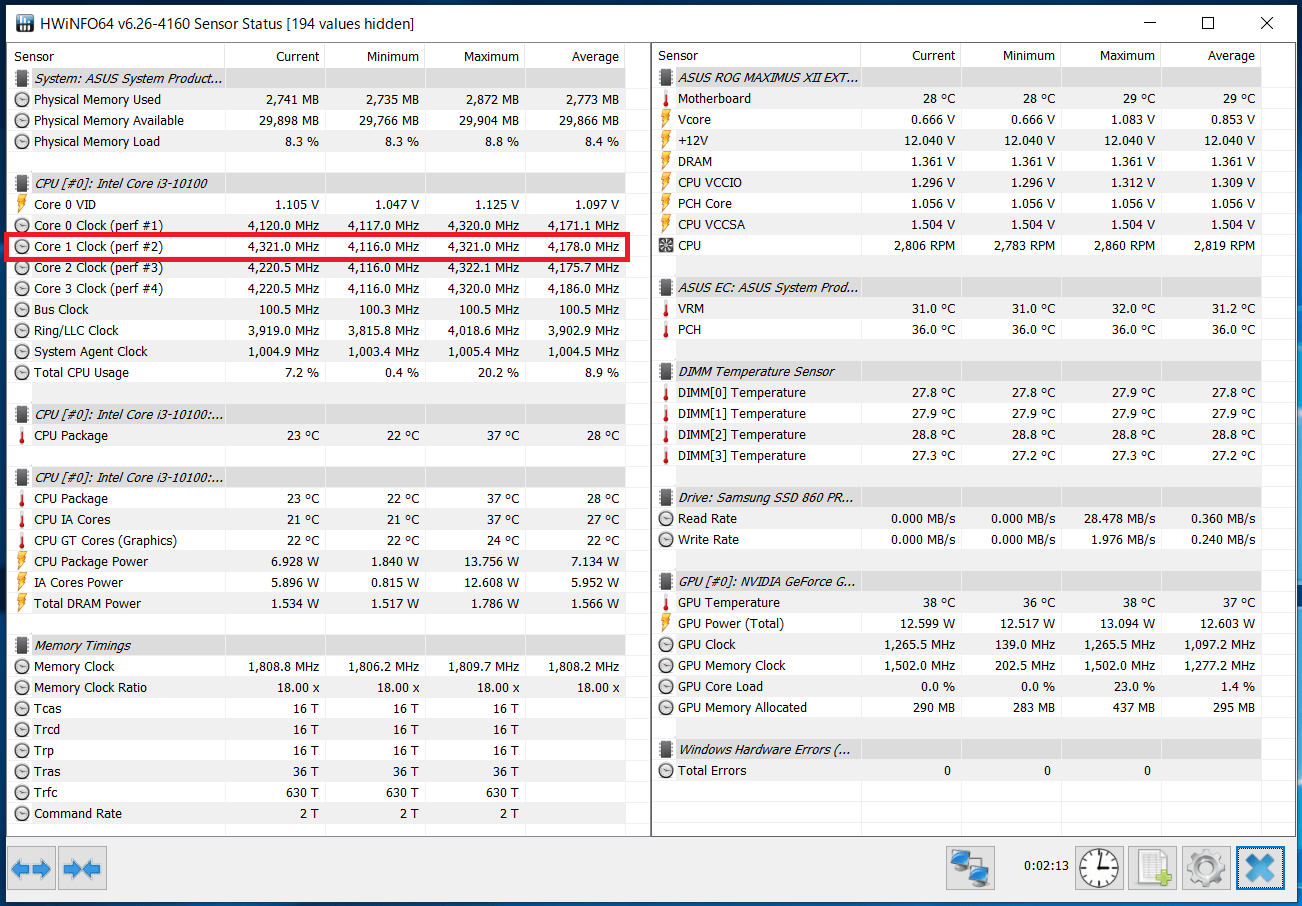1302x906 pixels.
Task: Click the right panel Maximum column header
Action: coord(1111,56)
